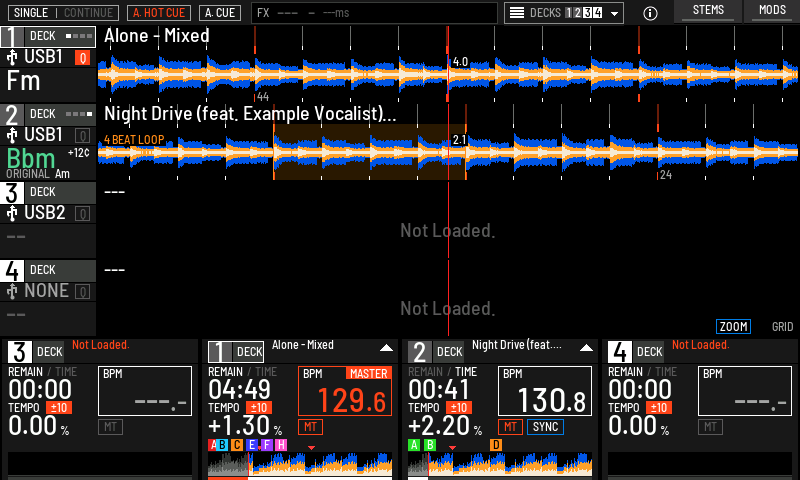This screenshot has height=480, width=800.
Task: Click MT button on unloaded deck 3
Action: [x=110, y=427]
